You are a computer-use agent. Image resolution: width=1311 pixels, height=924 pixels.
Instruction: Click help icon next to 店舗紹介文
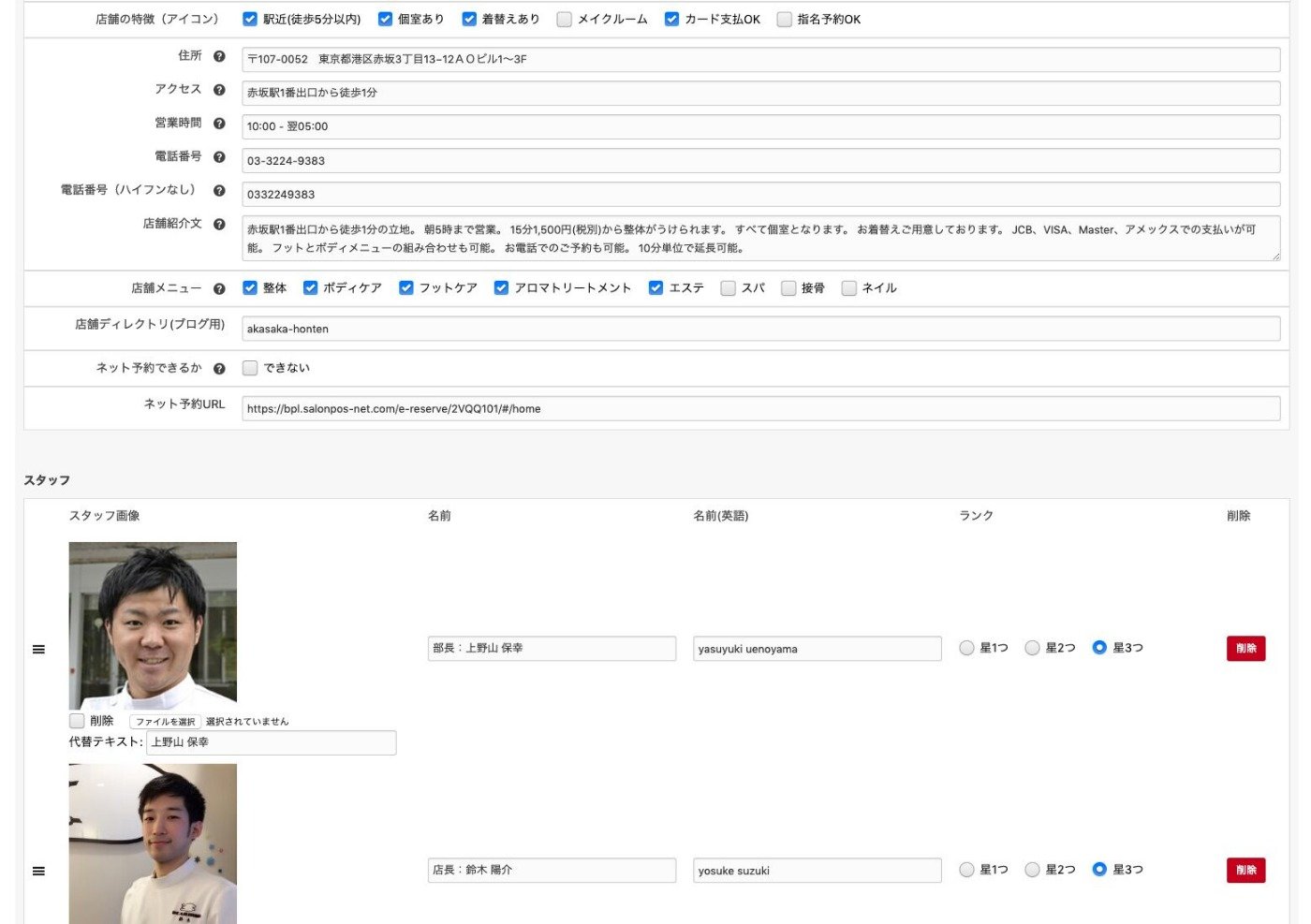coord(219,225)
